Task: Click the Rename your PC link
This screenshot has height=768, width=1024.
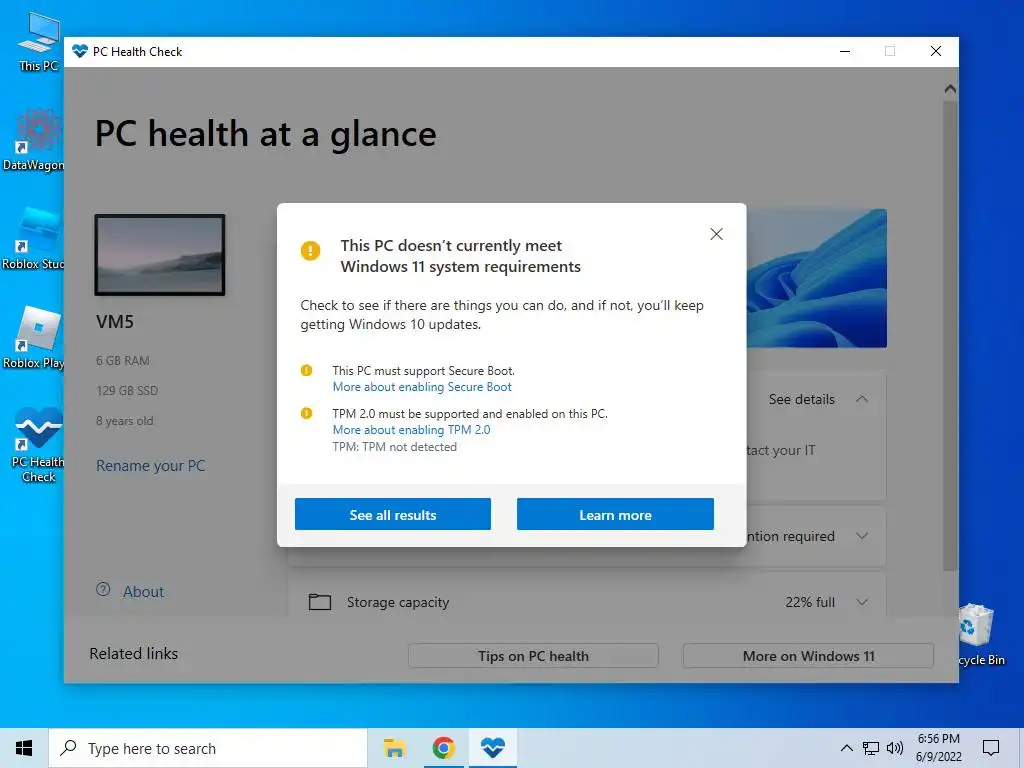Action: pos(151,466)
